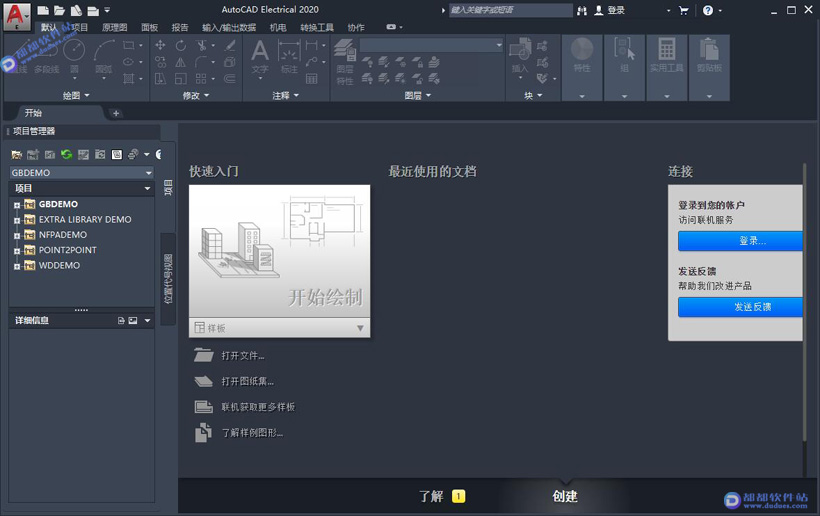The width and height of the screenshot is (820, 516).
Task: Click the Text (文字) annotation tool
Action: click(x=260, y=56)
